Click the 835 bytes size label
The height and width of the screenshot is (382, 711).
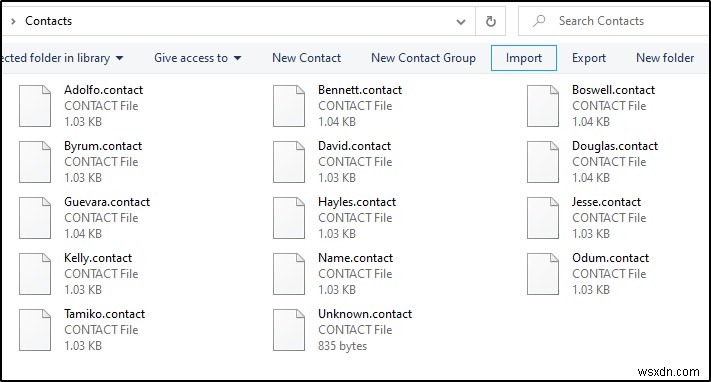(x=342, y=346)
